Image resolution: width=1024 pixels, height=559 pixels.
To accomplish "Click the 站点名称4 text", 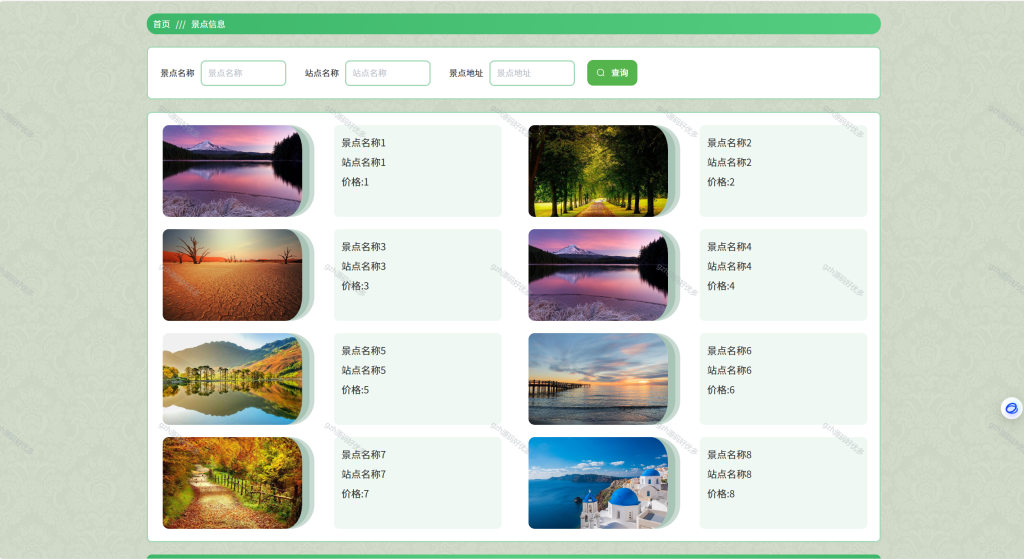I will tap(729, 266).
